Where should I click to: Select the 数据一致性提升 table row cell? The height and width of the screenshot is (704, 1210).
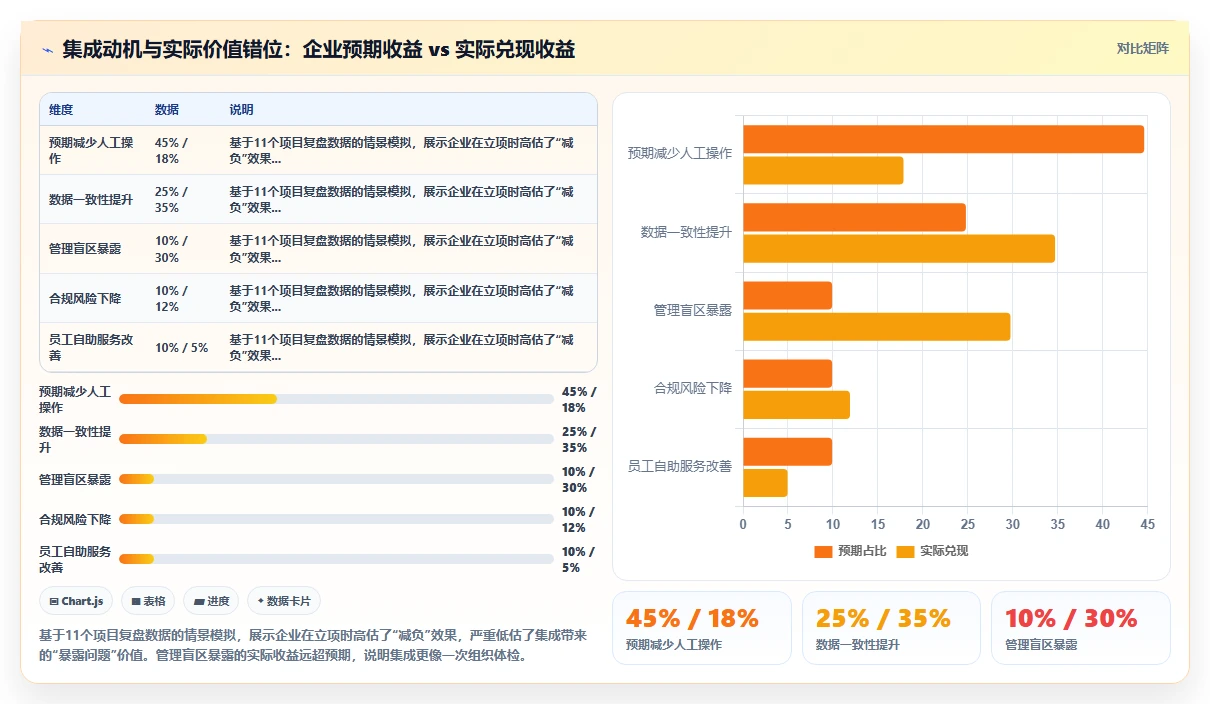[91, 199]
